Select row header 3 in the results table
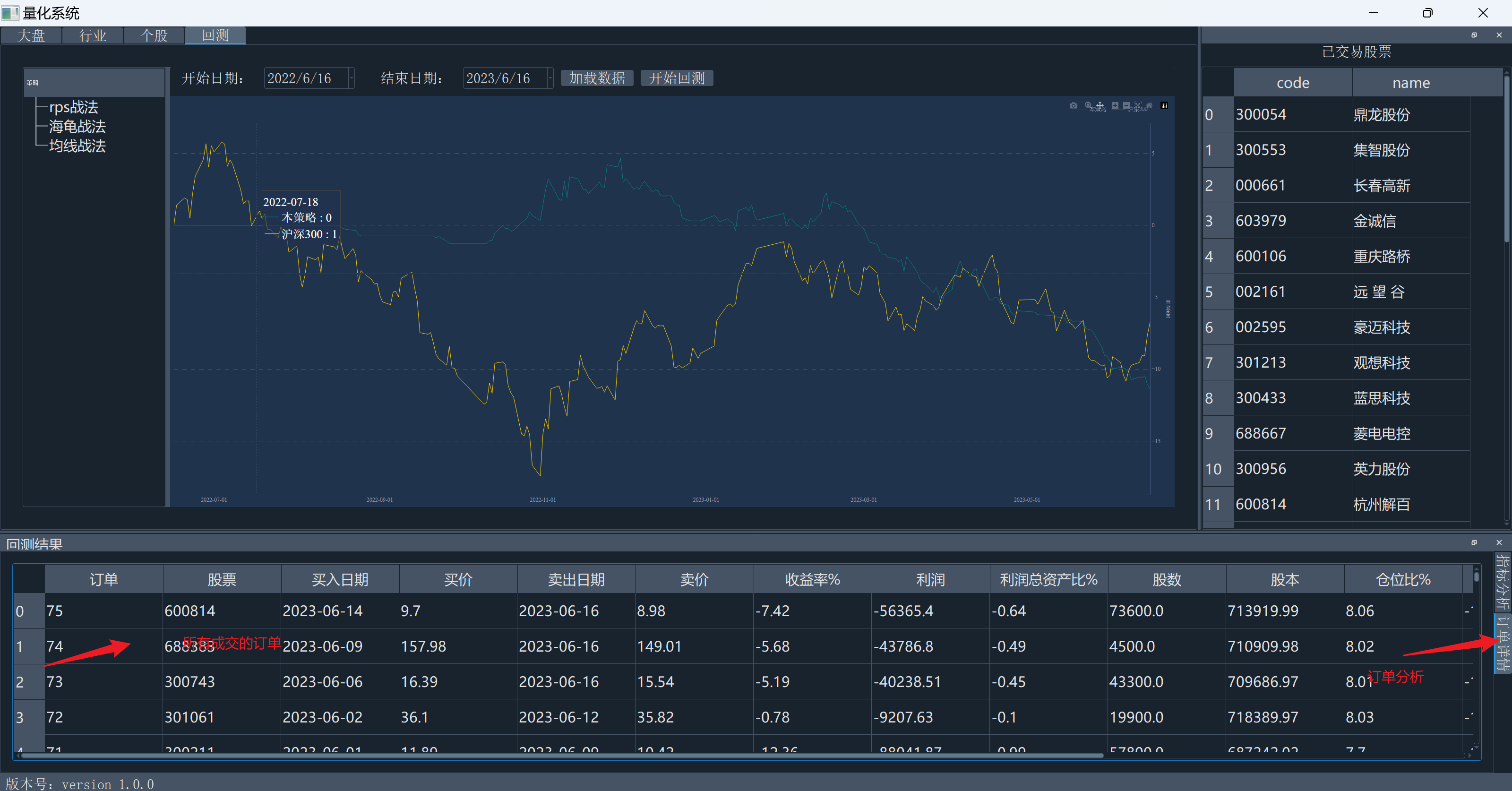 (29, 717)
